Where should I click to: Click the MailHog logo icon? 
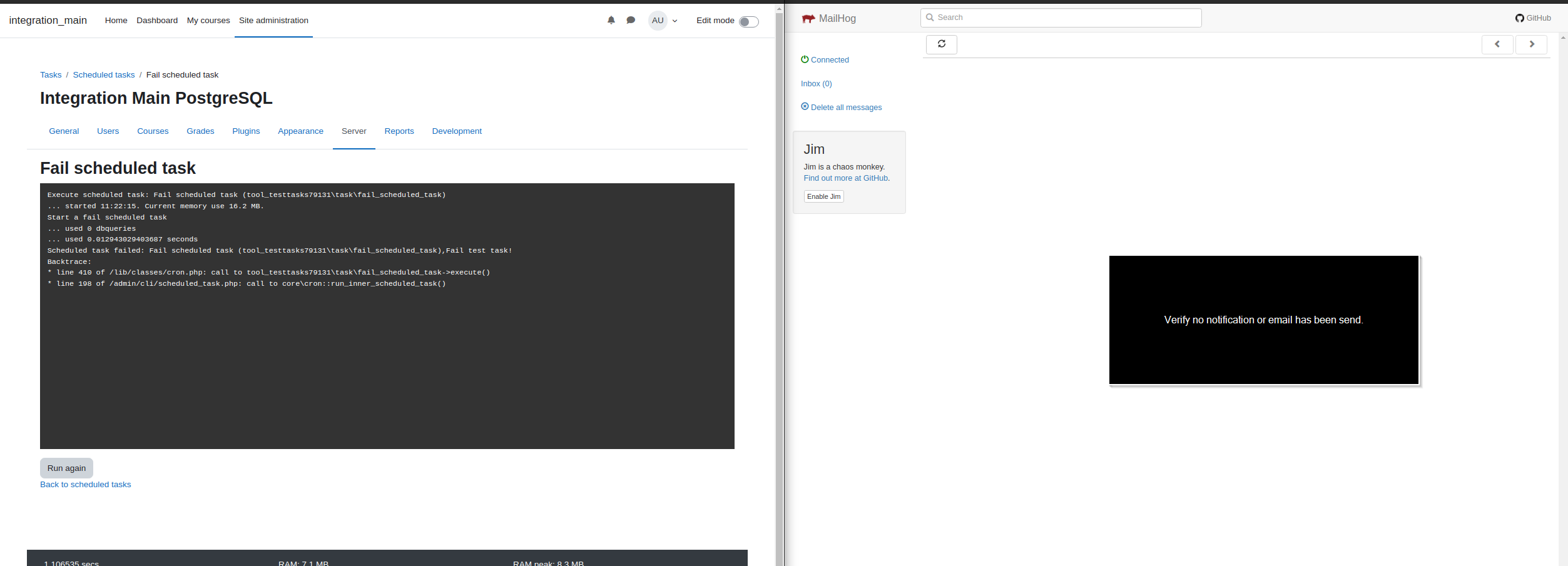tap(808, 19)
